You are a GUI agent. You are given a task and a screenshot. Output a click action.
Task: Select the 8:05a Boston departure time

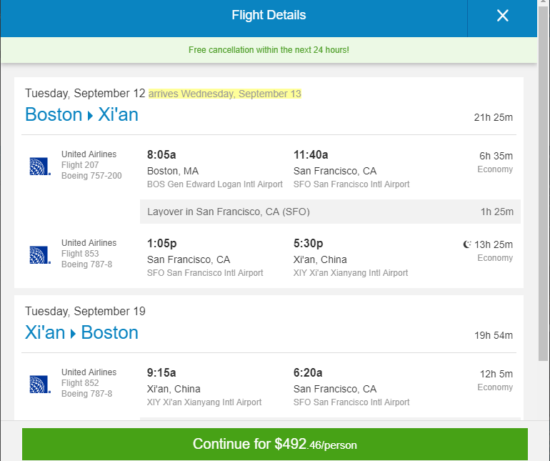pos(161,155)
